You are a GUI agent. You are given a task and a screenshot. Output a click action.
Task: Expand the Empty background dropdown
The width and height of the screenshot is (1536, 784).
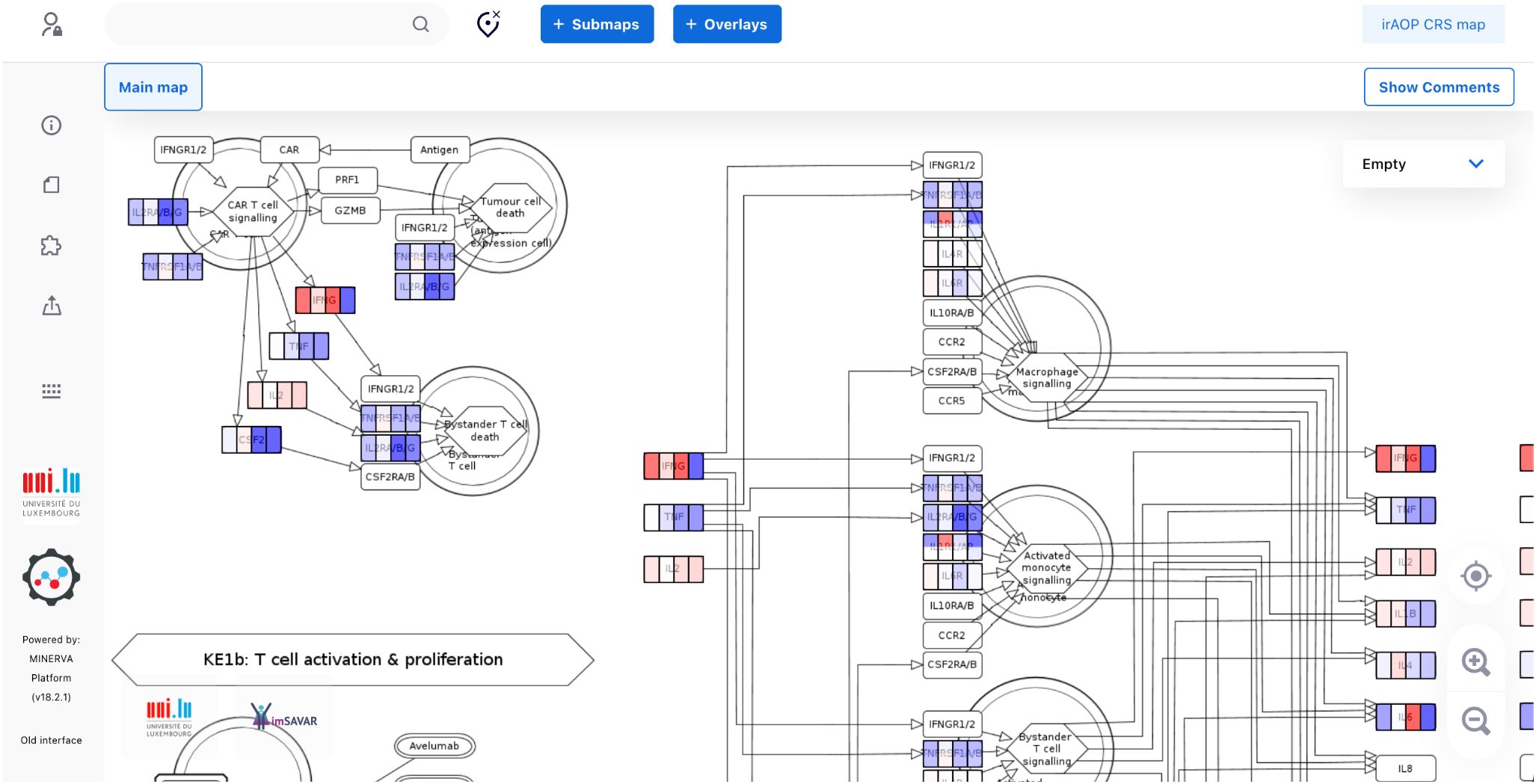pos(1423,164)
